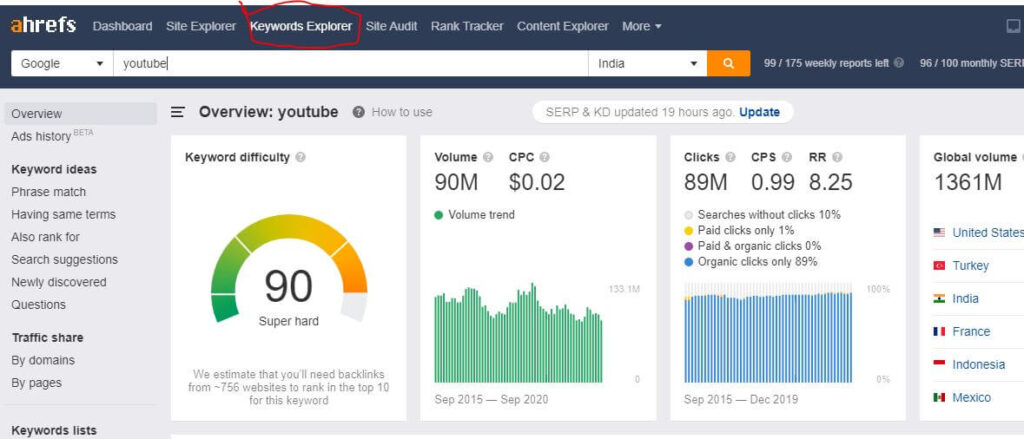Open Mexico volume link
Screen dimensions: 1024x439
click(971, 397)
